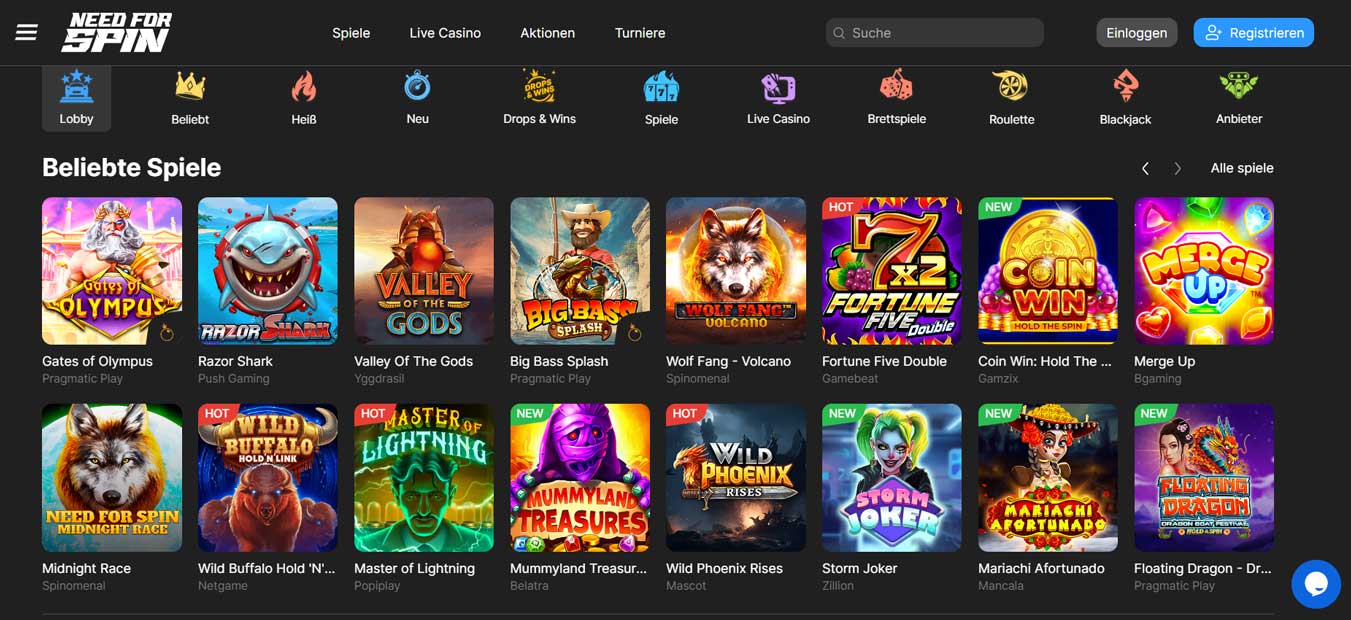Click the next games arrow
The width and height of the screenshot is (1351, 620).
[1177, 168]
